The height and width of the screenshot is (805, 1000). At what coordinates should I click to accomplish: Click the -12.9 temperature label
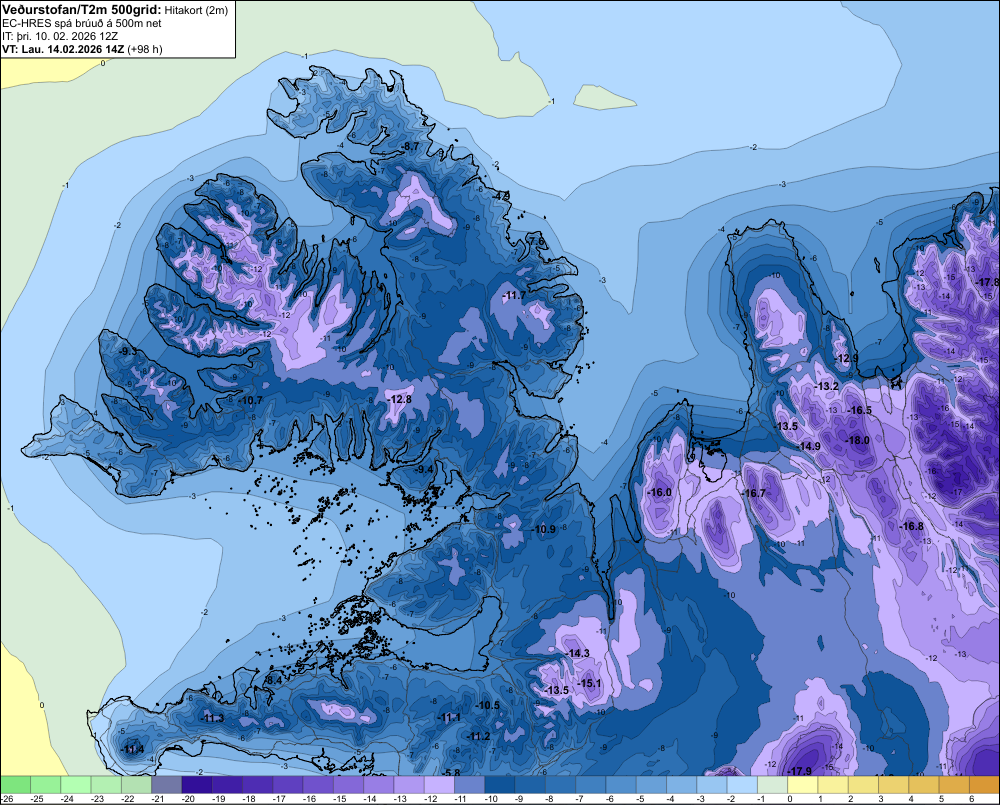(847, 358)
